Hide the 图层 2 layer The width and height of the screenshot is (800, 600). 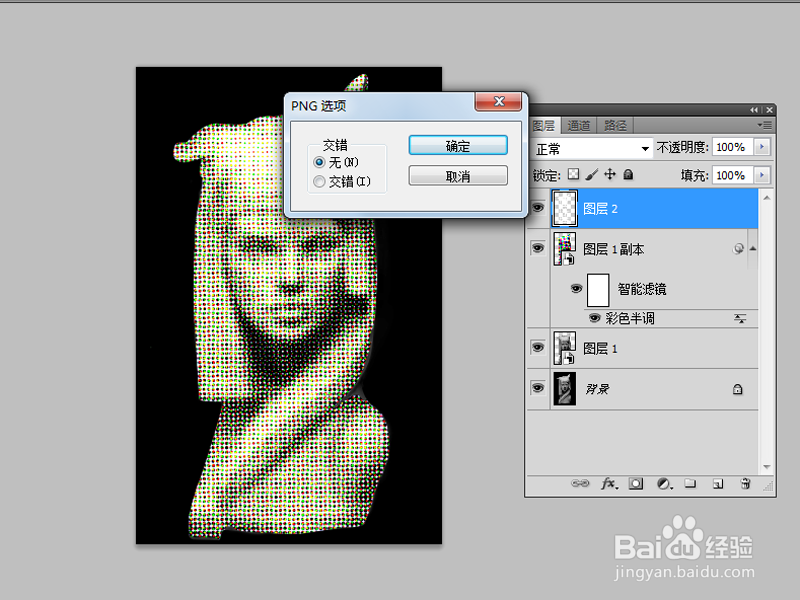tap(538, 208)
